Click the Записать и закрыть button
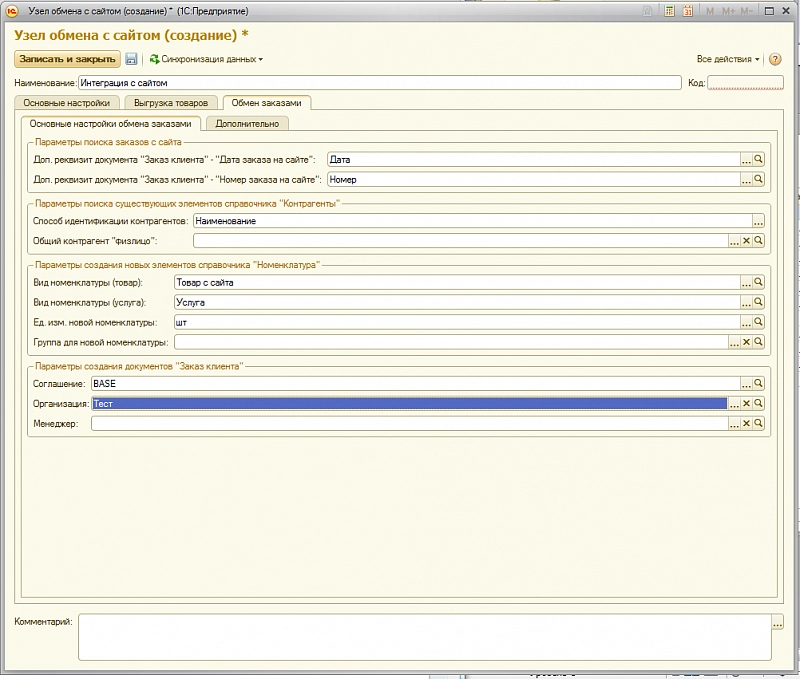This screenshot has width=800, height=679. (x=67, y=59)
